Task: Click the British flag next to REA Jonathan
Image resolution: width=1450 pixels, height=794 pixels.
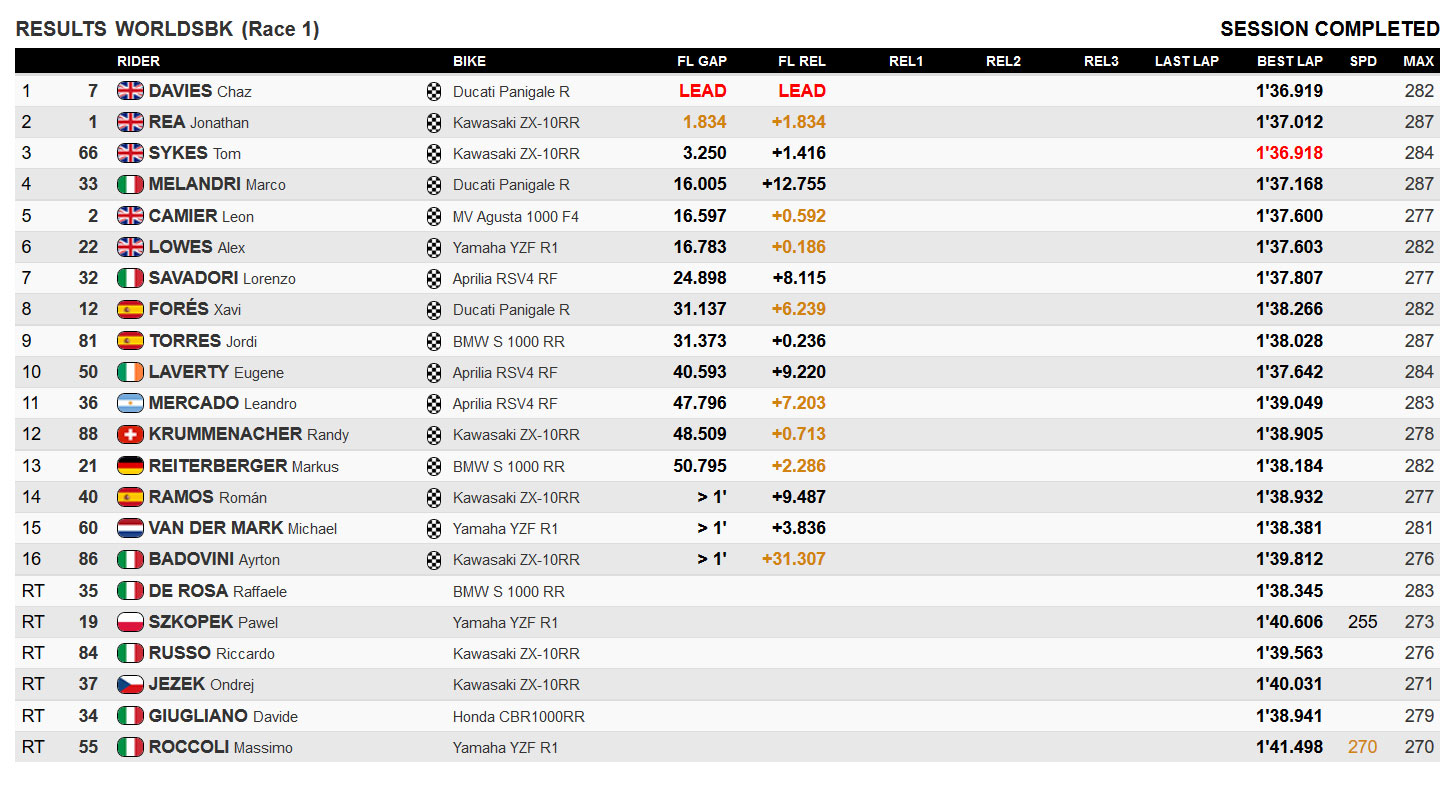Action: [x=130, y=122]
